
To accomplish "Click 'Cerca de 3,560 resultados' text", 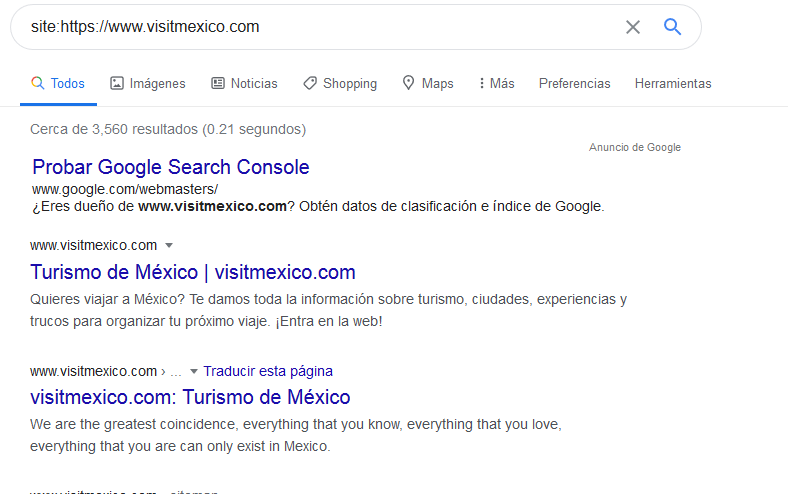I will 114,129.
